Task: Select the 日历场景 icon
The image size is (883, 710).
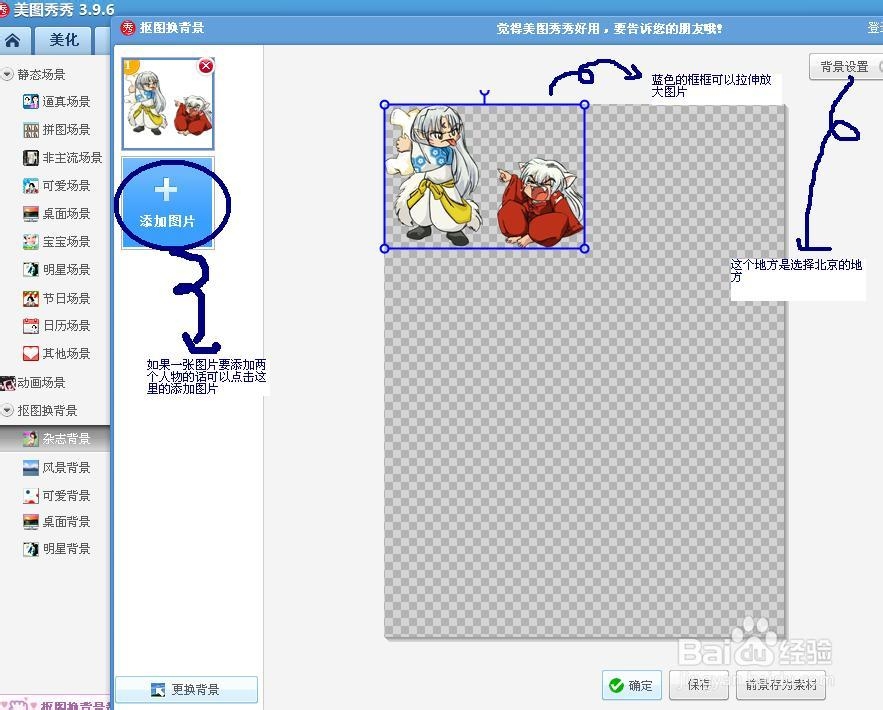Action: pyautogui.click(x=30, y=325)
